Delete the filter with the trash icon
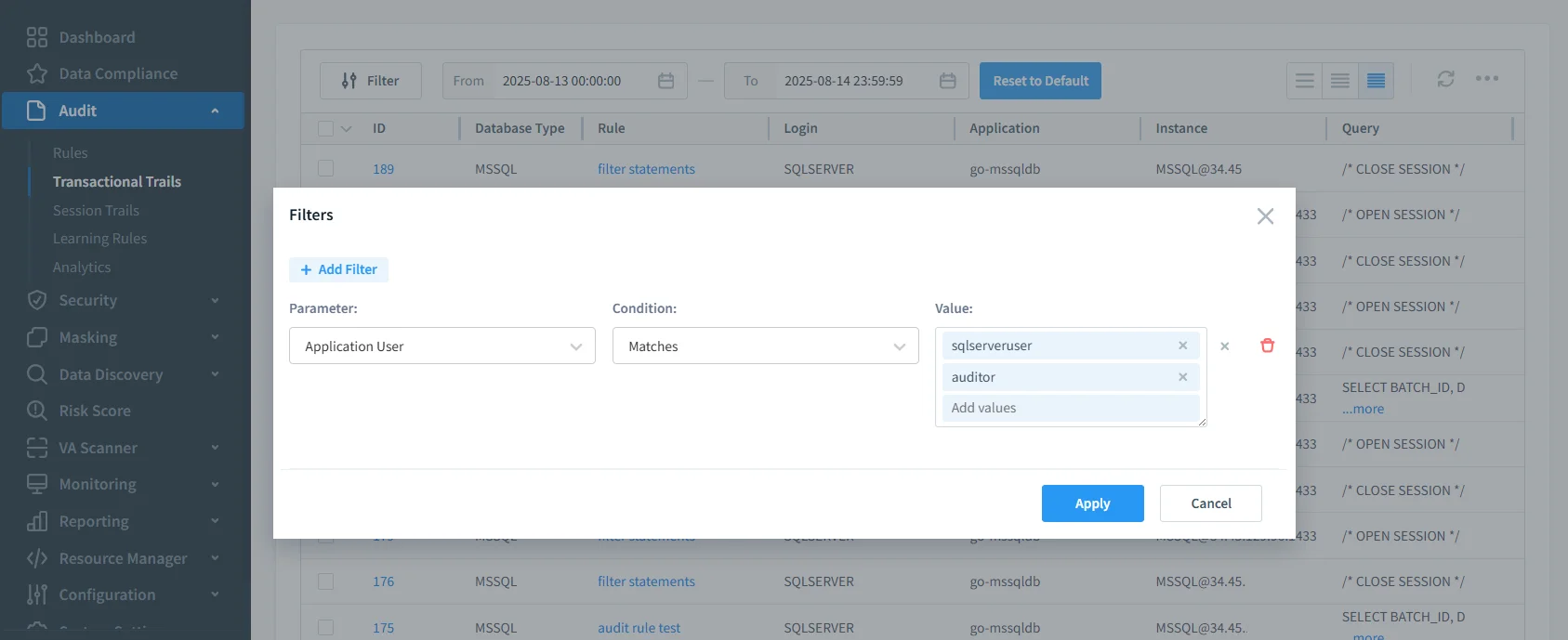Image resolution: width=1568 pixels, height=640 pixels. coord(1267,346)
